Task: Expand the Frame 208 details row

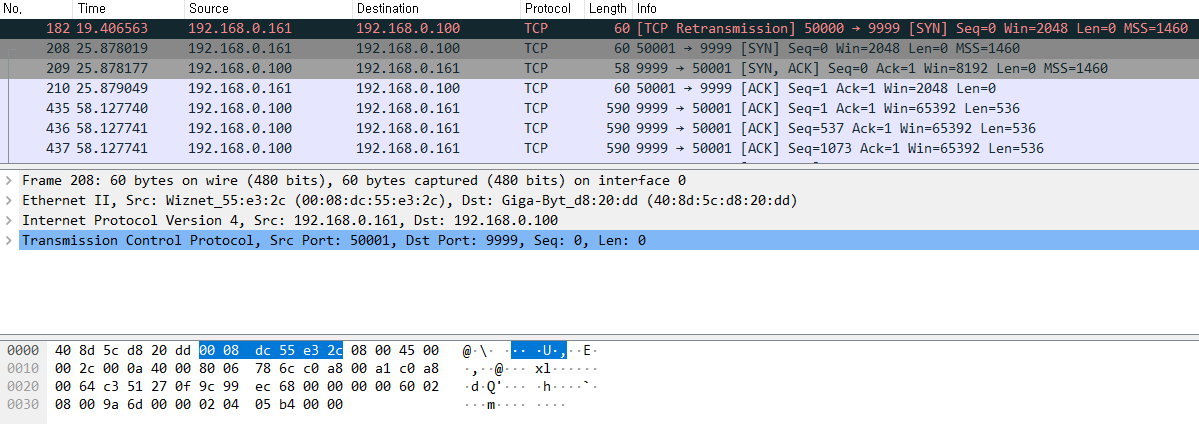Action: pos(8,181)
